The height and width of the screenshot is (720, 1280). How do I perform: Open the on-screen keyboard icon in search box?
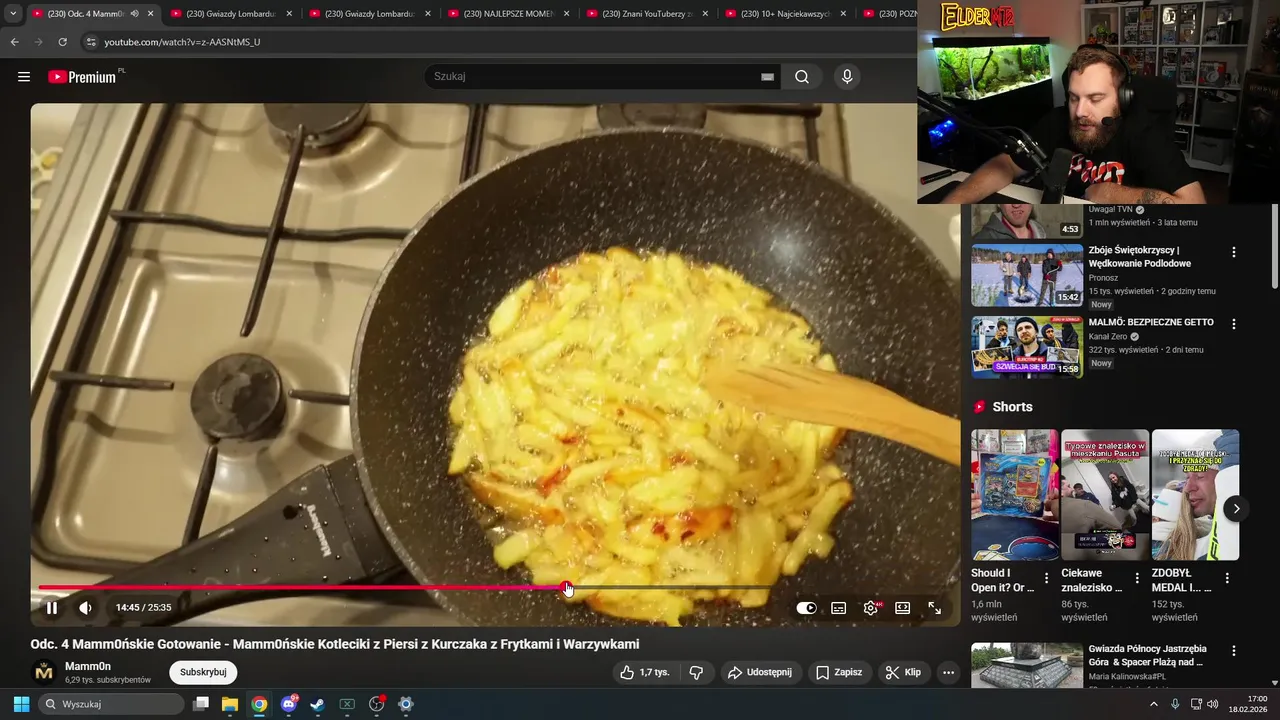tap(767, 77)
